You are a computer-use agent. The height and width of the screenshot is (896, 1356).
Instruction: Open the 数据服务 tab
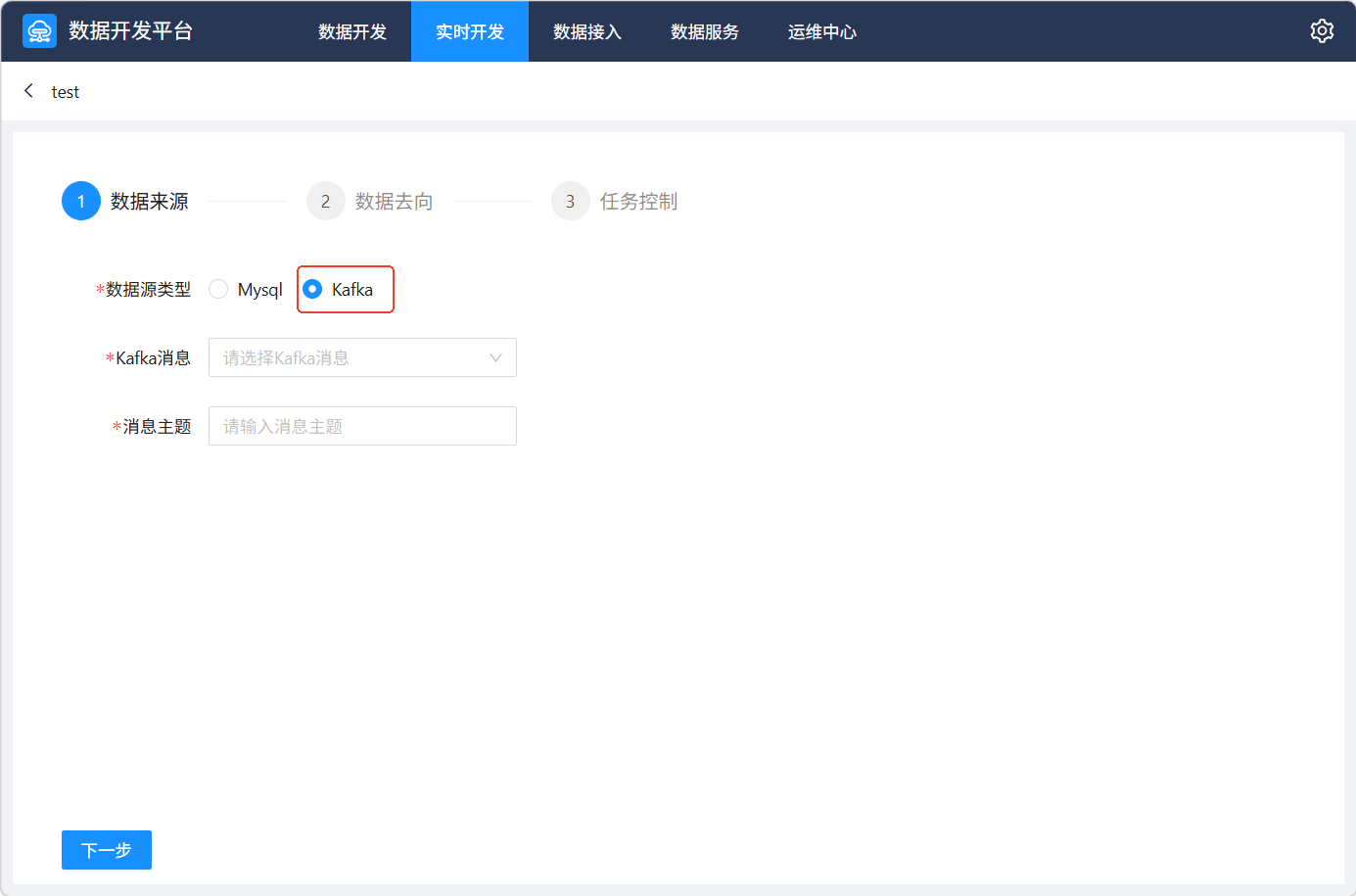point(705,31)
